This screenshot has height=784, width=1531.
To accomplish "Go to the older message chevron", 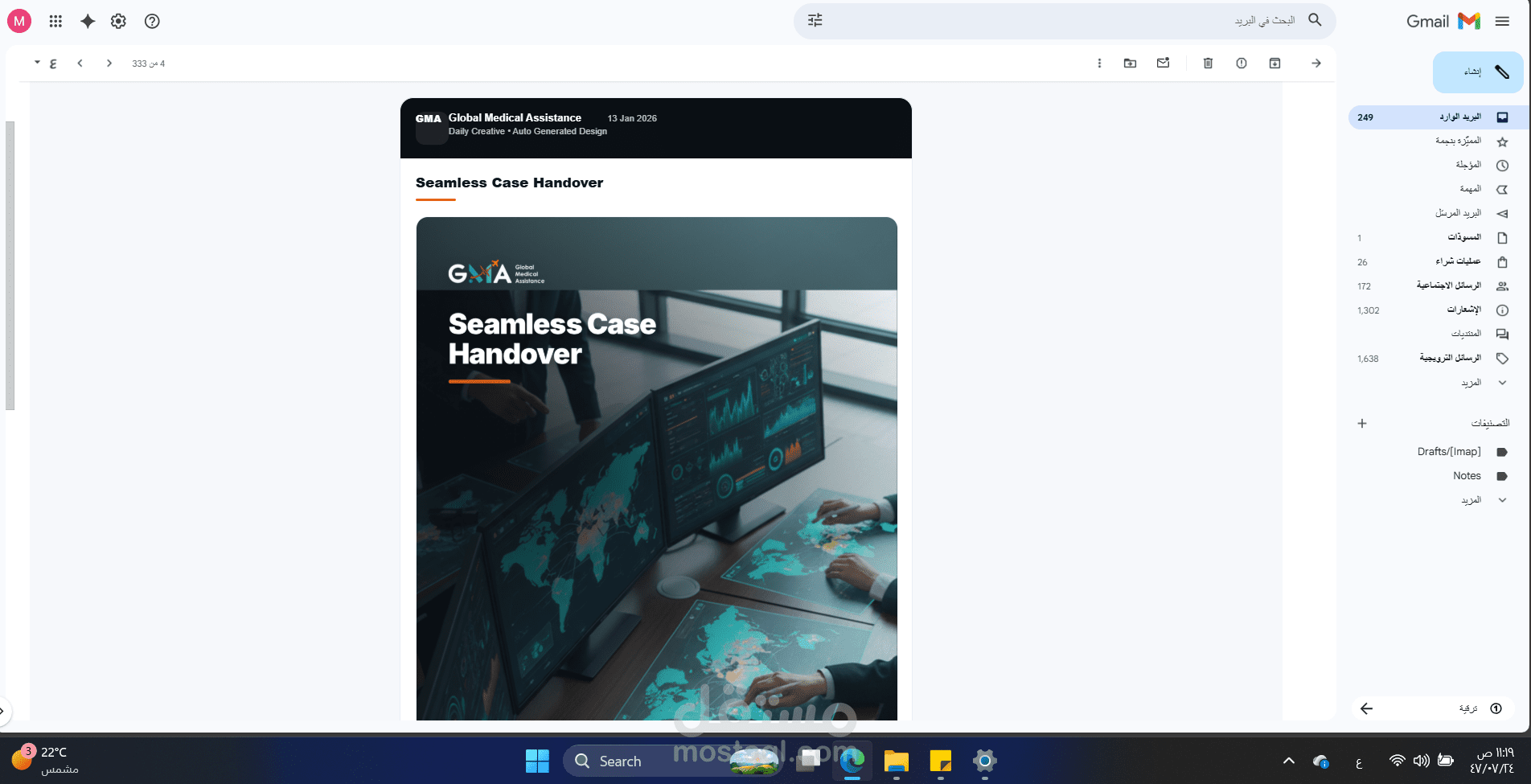I will click(x=80, y=64).
